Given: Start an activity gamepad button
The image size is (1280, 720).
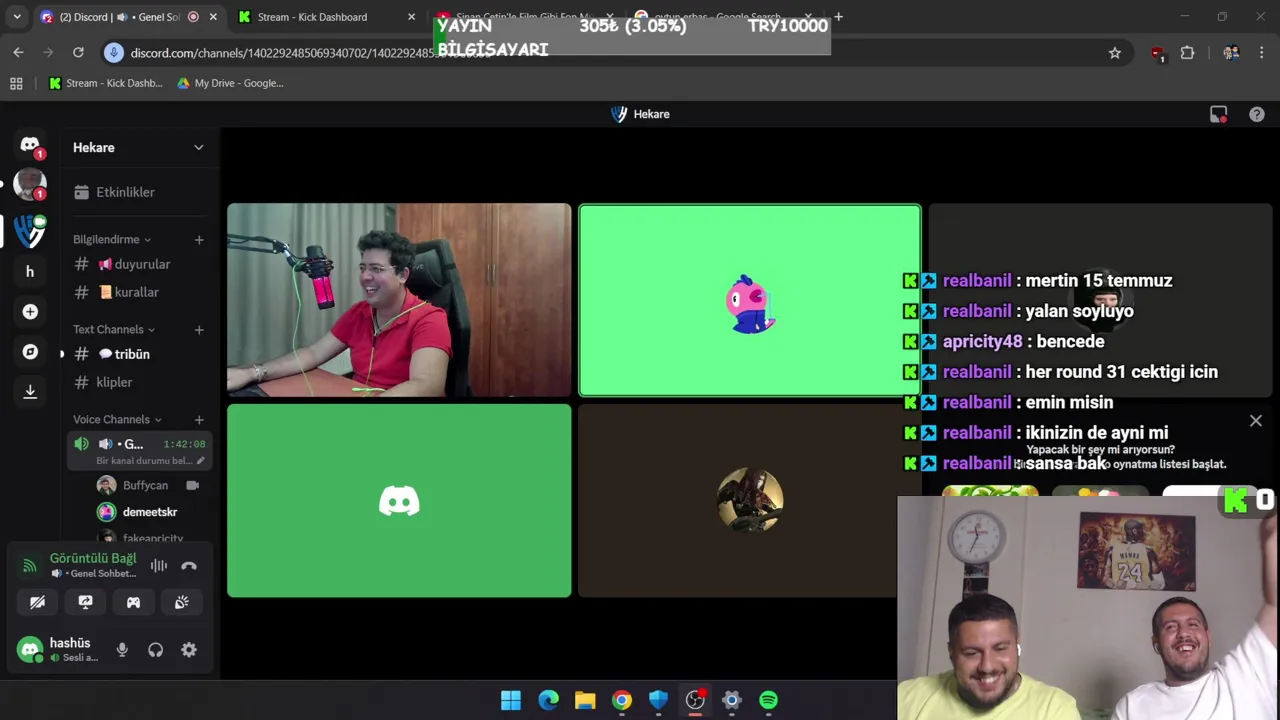Looking at the screenshot, I should (x=133, y=602).
